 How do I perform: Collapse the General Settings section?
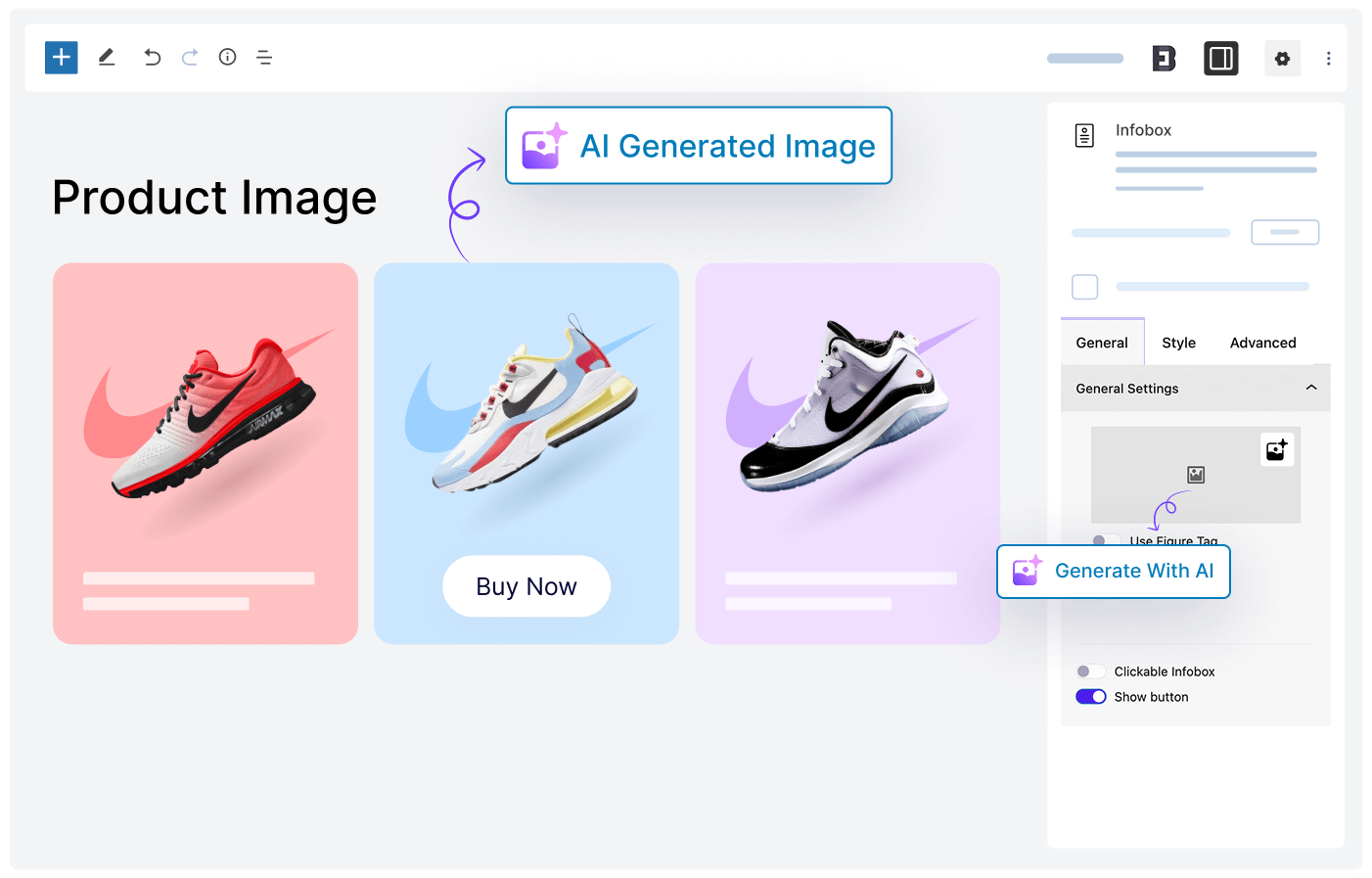[1311, 388]
